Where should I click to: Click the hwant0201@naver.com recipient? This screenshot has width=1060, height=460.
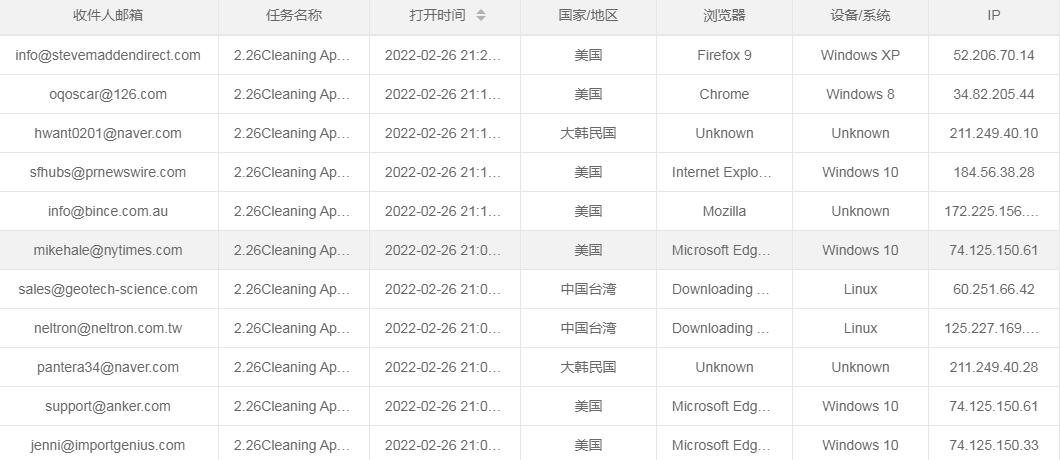[108, 133]
